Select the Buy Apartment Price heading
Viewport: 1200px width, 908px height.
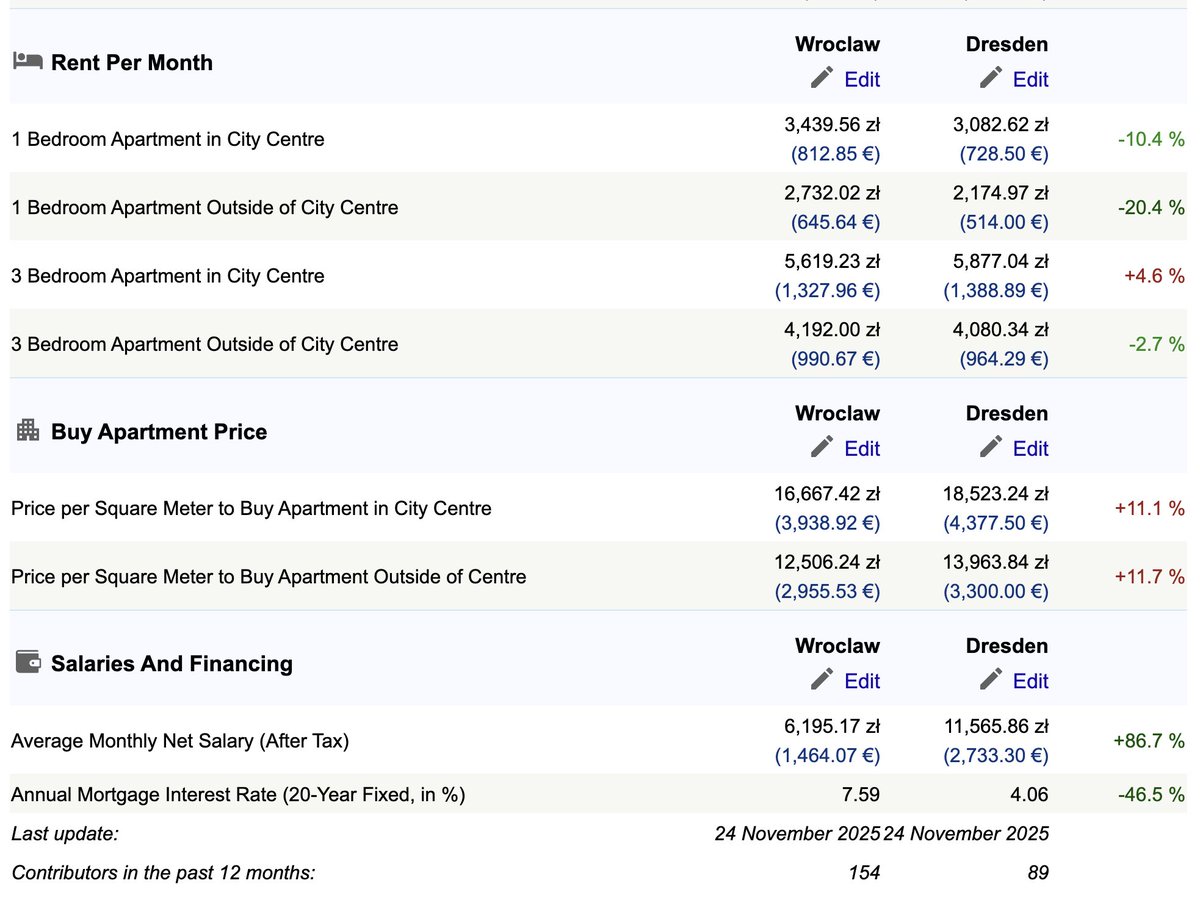coord(159,432)
